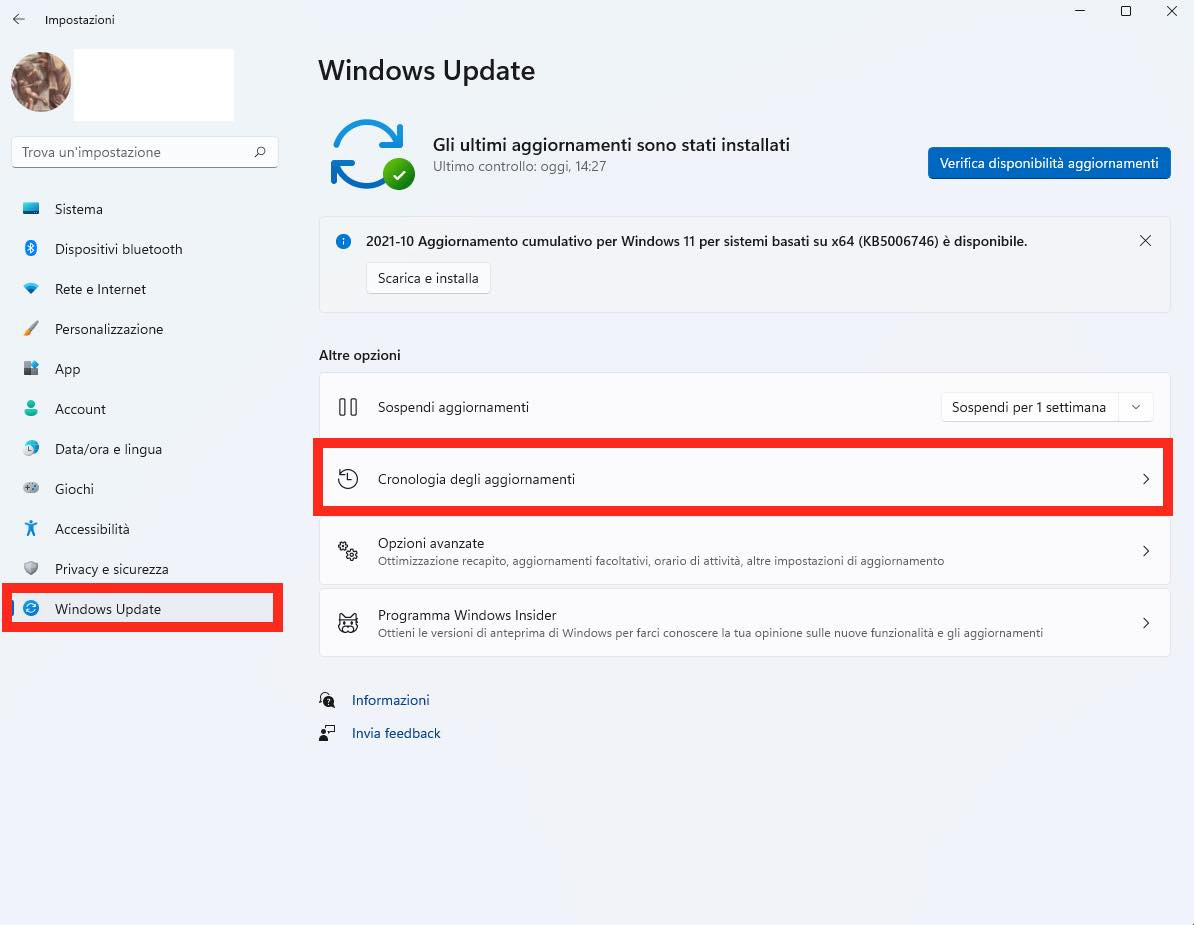Open the Informazioni link
This screenshot has height=925, width=1194.
(x=390, y=700)
